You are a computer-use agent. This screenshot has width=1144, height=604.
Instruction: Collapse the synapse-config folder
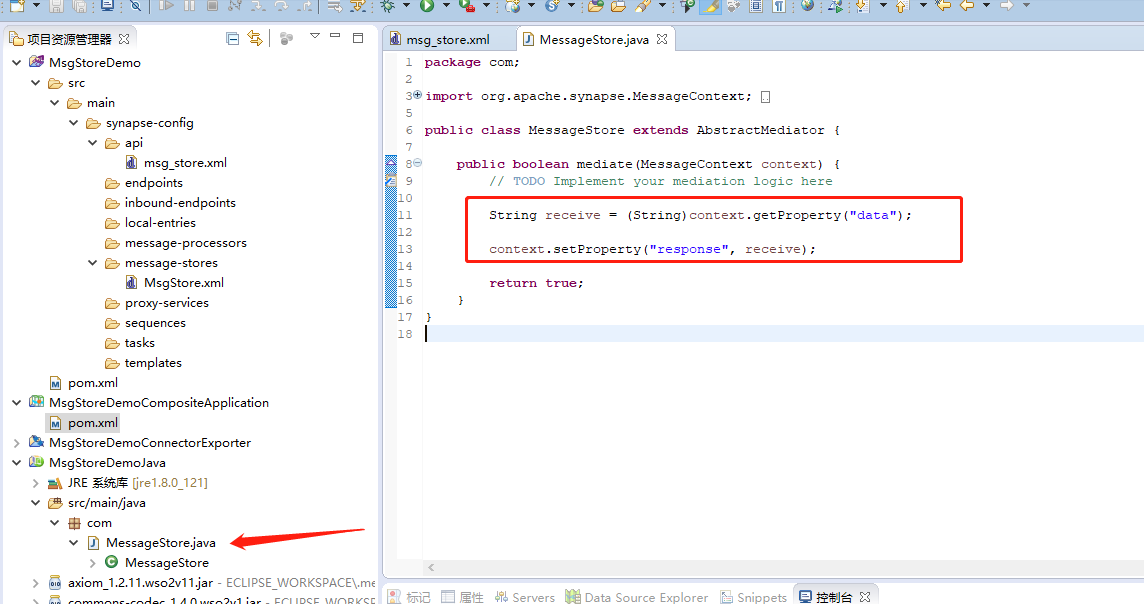click(74, 123)
